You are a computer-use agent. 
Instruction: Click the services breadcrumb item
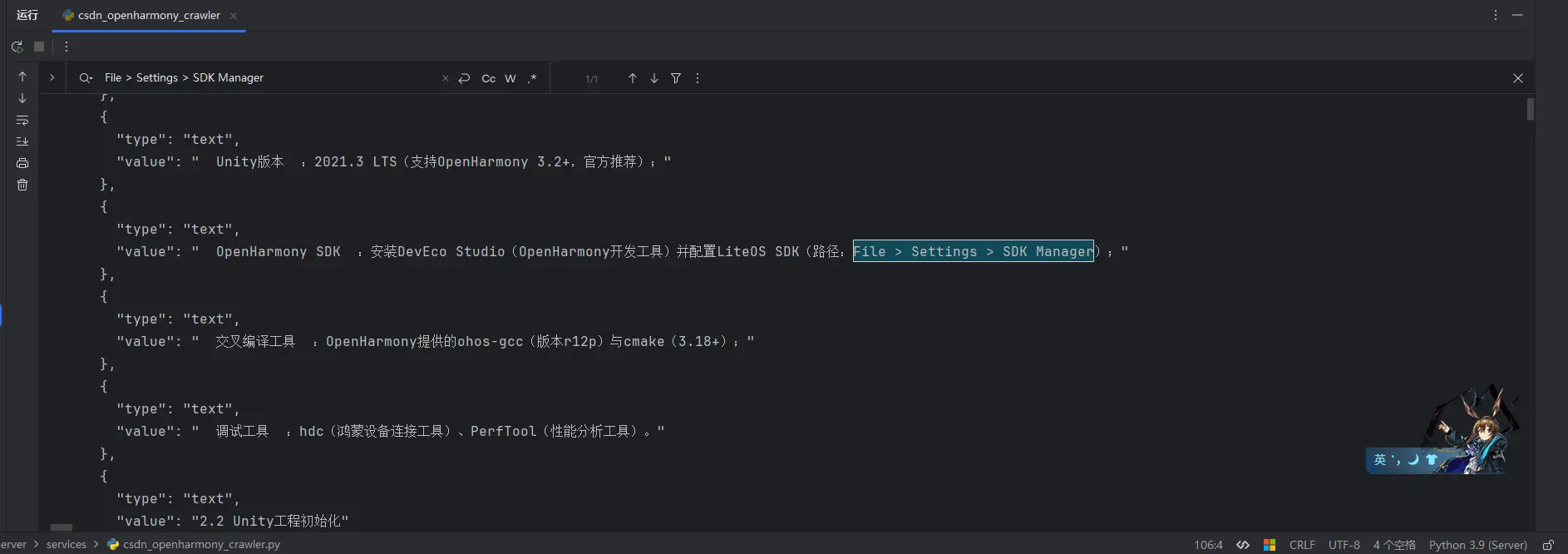[67, 544]
